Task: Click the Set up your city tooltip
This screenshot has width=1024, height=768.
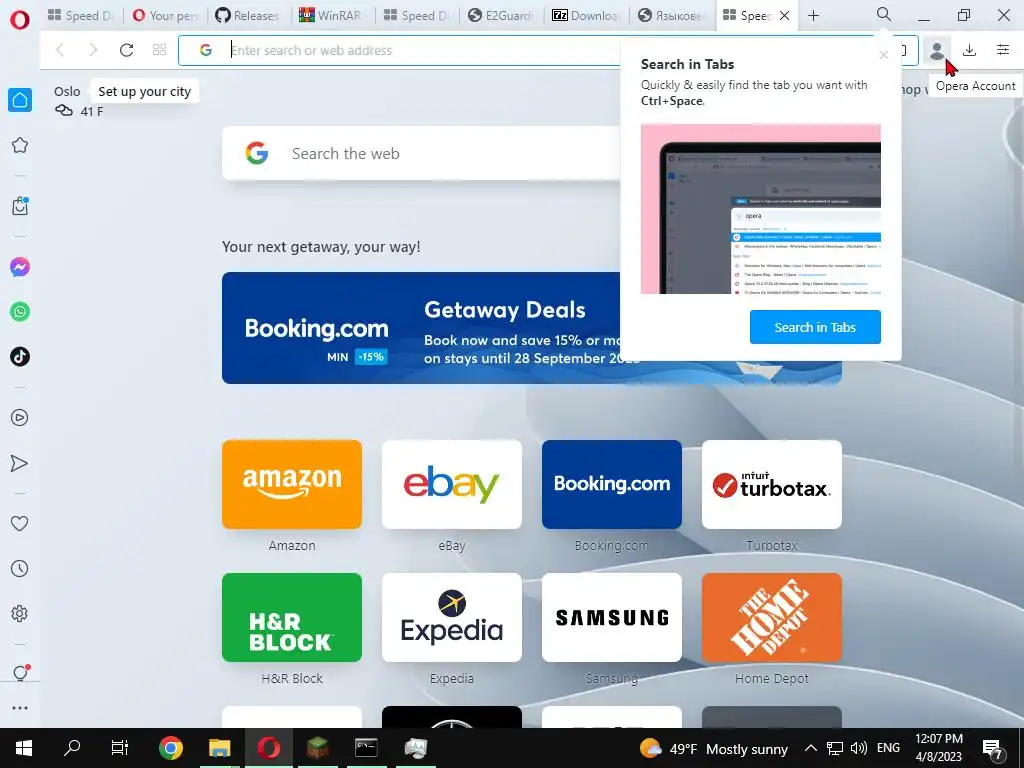Action: 144,91
